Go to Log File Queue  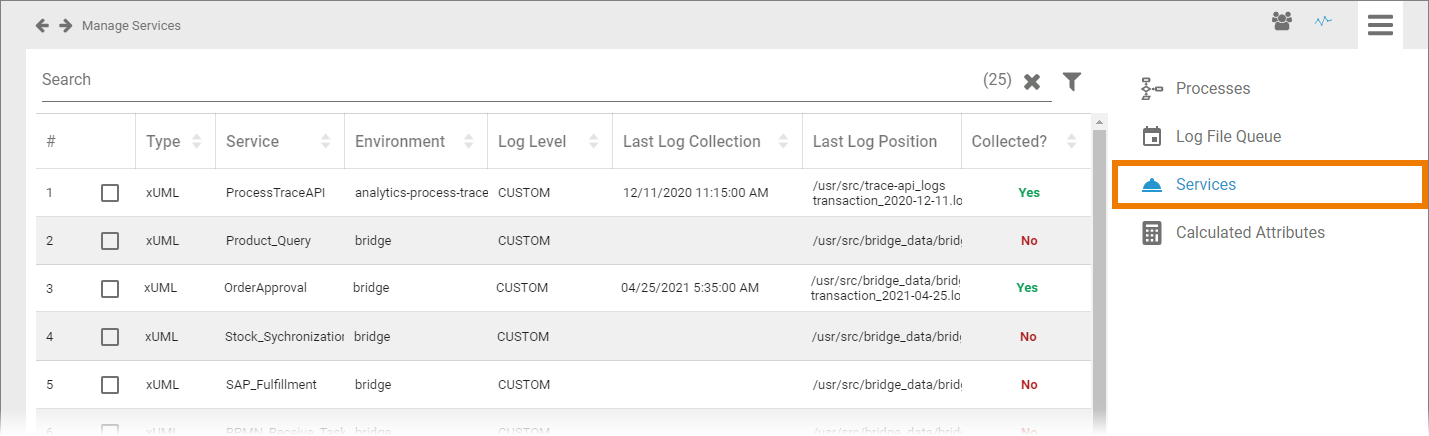coord(1227,137)
